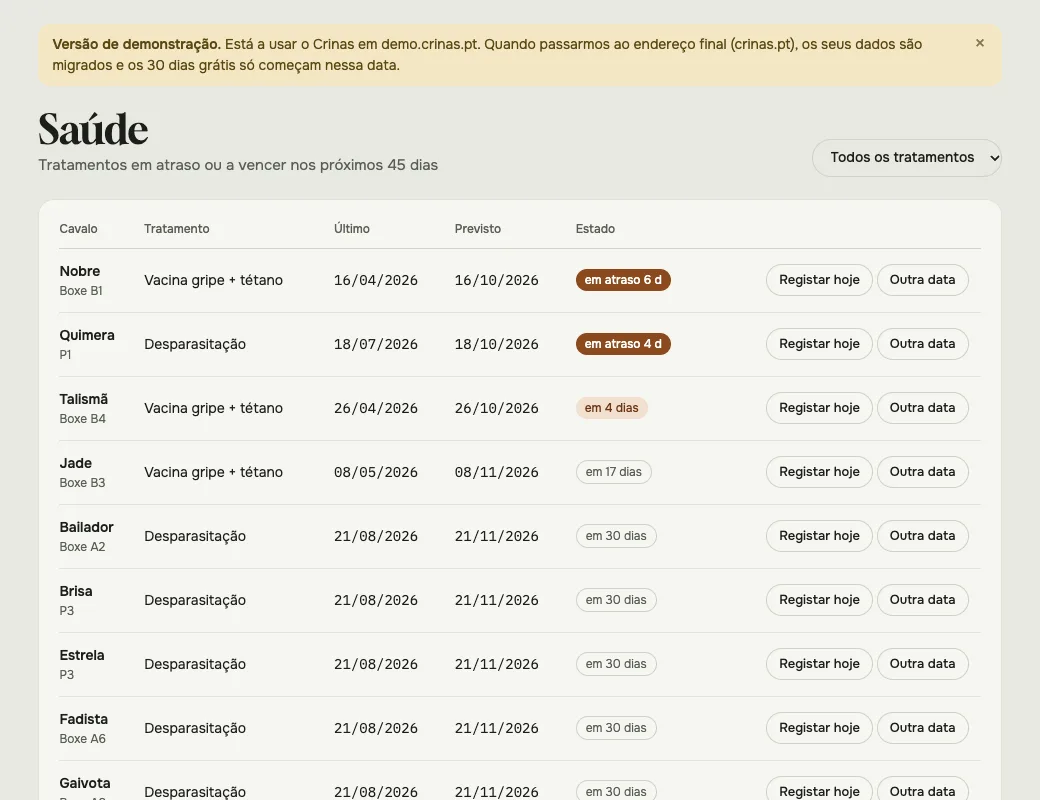Click 'Registar hoje' for Estrela
Screen dimensions: 1040x800
(x=819, y=664)
